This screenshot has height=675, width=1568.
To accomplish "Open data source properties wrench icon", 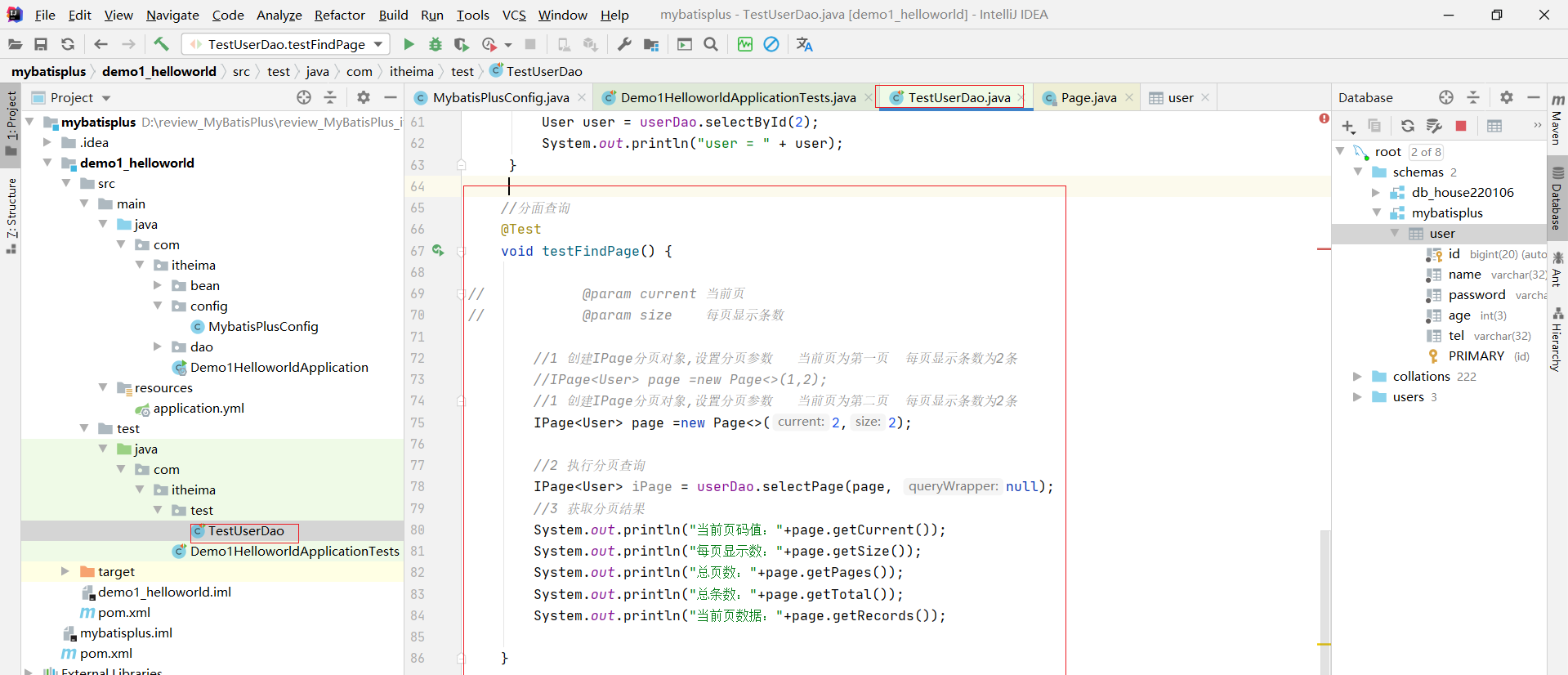I will coord(1434,126).
